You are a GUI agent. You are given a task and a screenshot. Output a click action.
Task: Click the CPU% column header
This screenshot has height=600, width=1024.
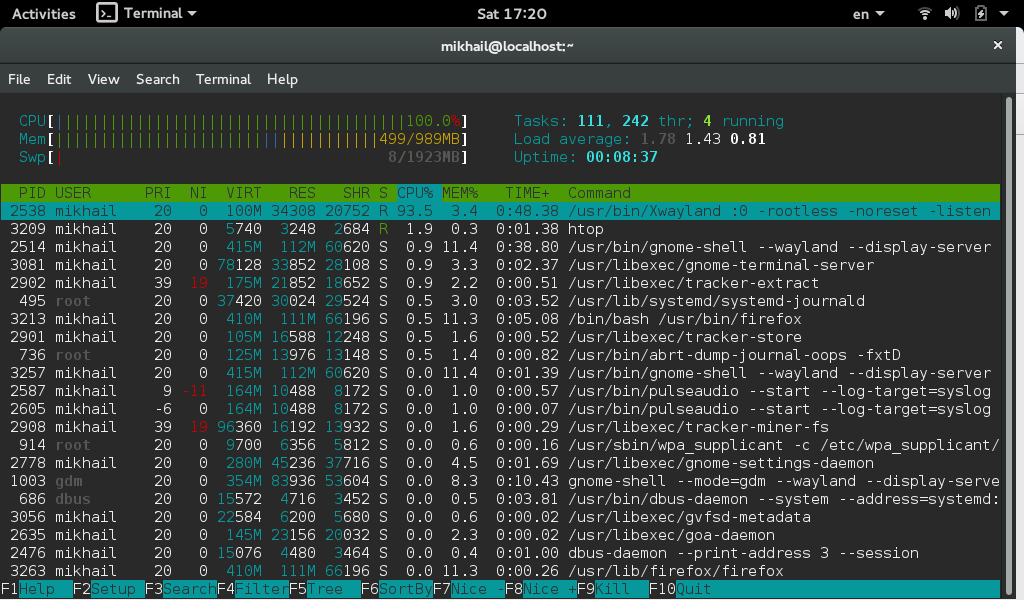pyautogui.click(x=415, y=192)
